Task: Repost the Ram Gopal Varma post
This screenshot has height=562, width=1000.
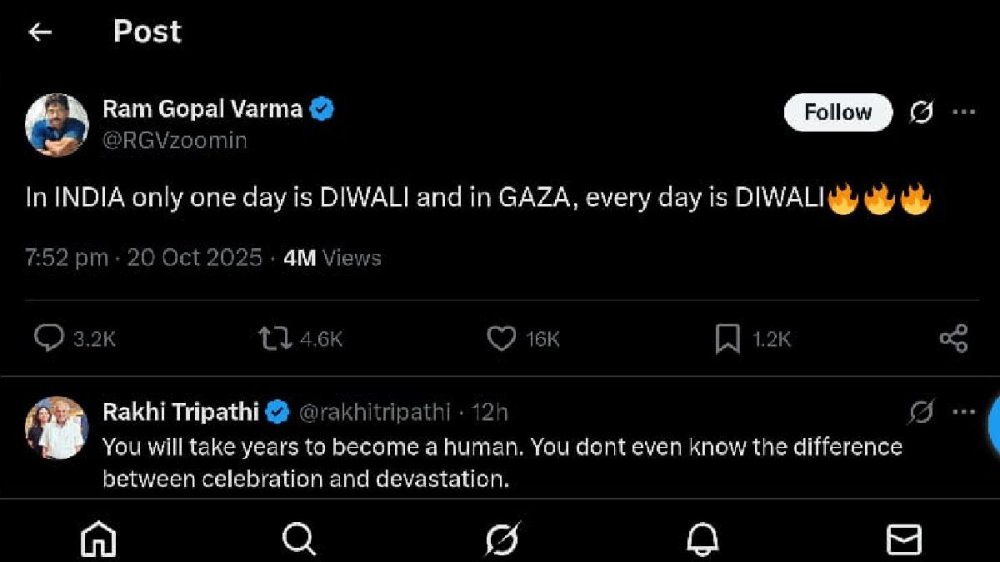Action: pos(276,339)
